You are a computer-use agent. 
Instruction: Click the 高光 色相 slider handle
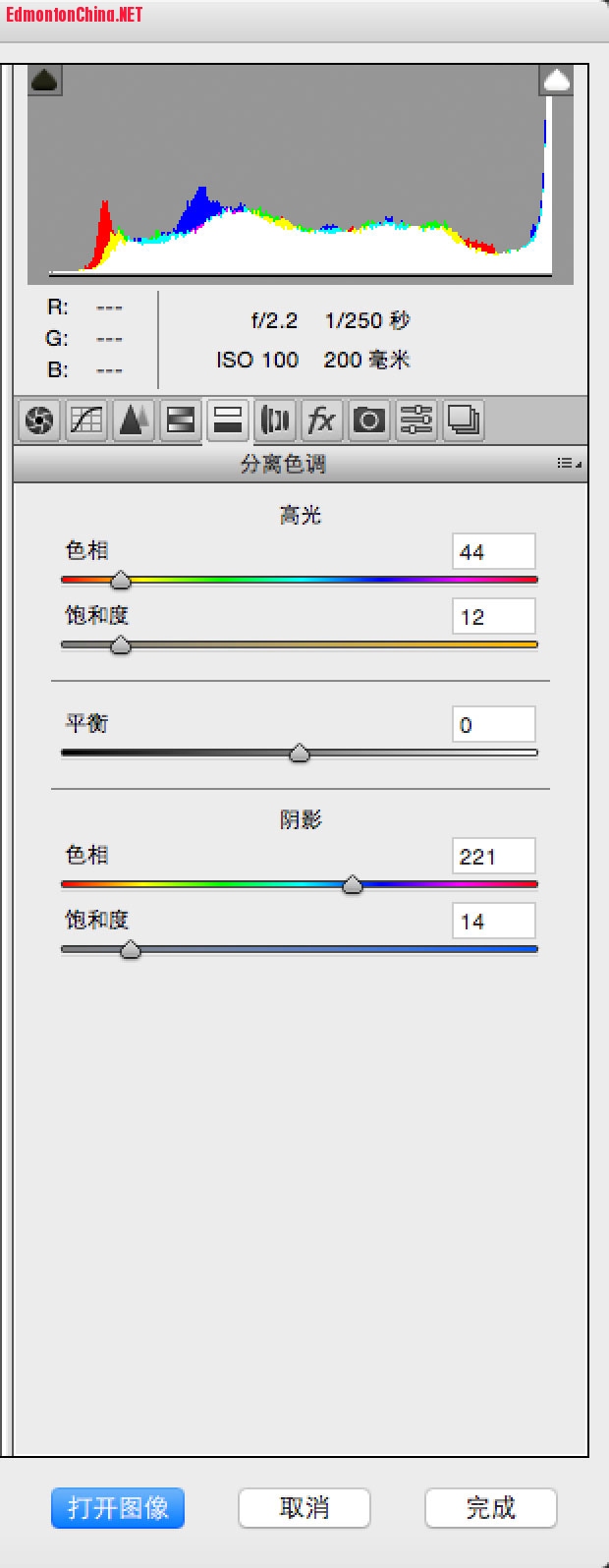click(121, 581)
